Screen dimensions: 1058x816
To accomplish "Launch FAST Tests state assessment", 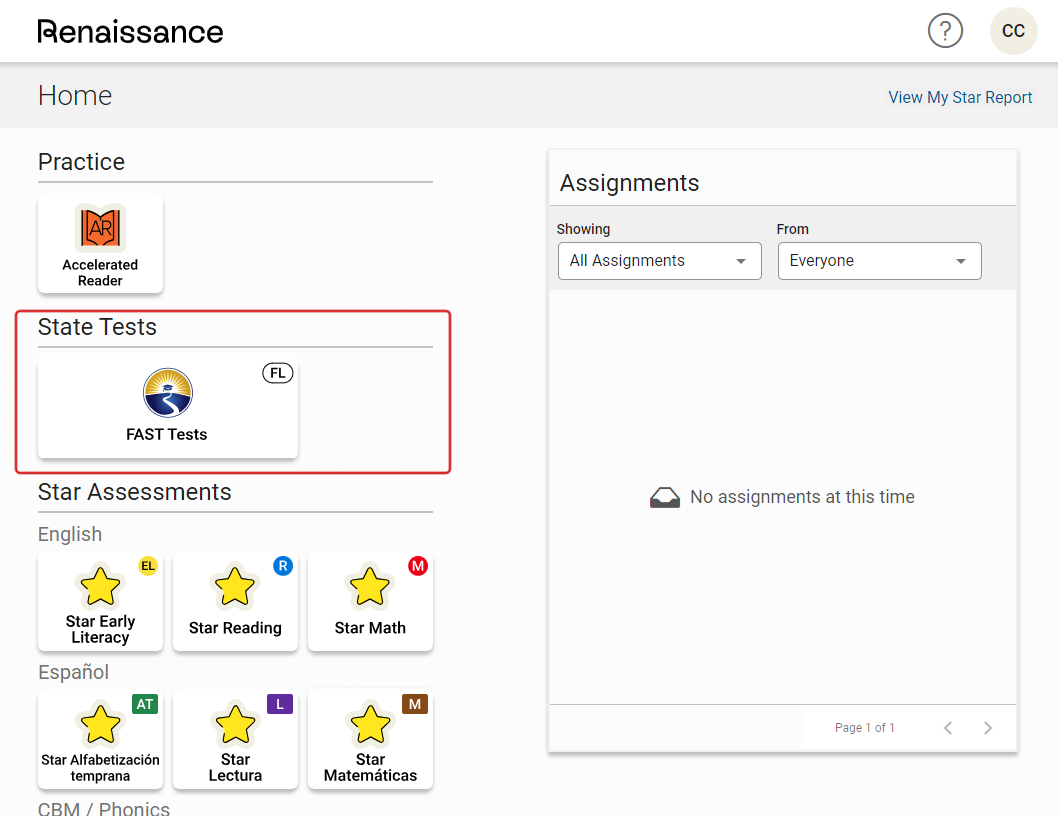I will tap(167, 407).
